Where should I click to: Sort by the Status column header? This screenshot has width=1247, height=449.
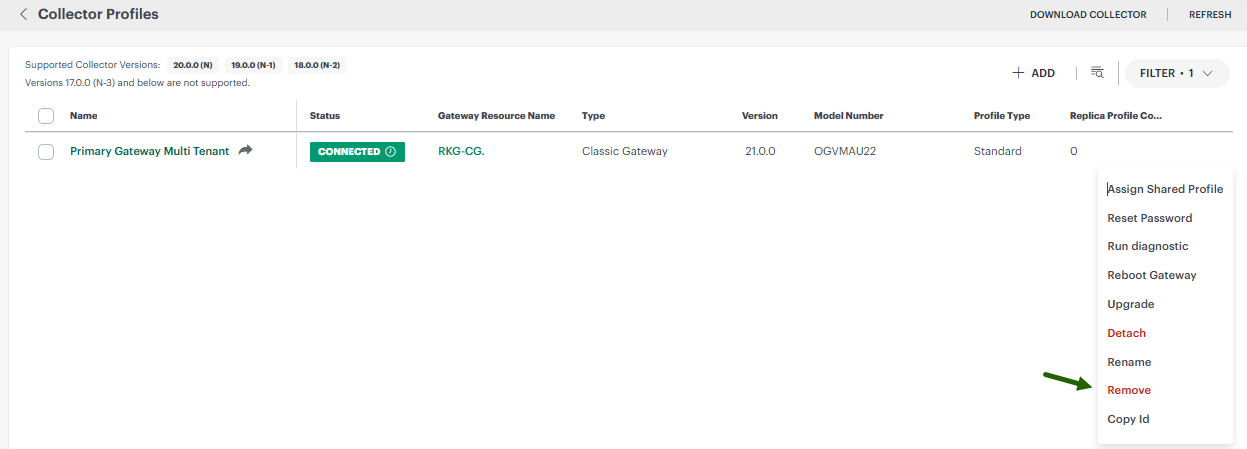coord(325,116)
